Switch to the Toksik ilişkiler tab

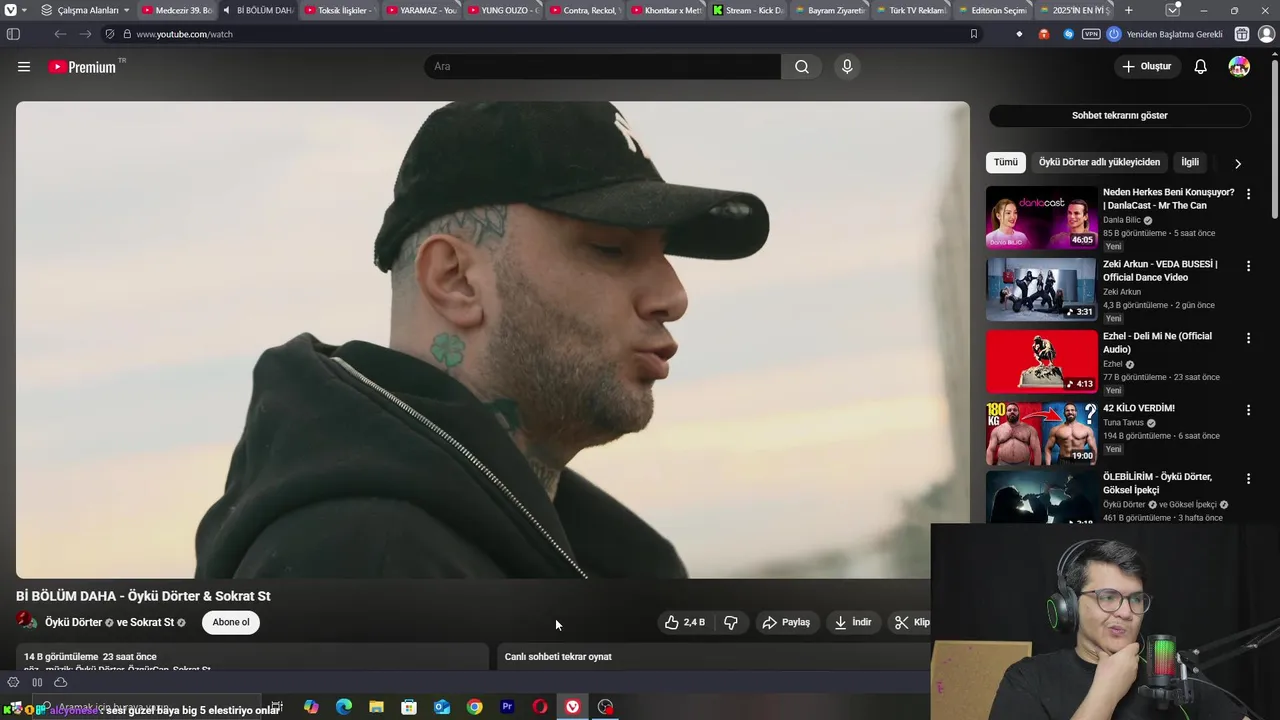(x=338, y=10)
